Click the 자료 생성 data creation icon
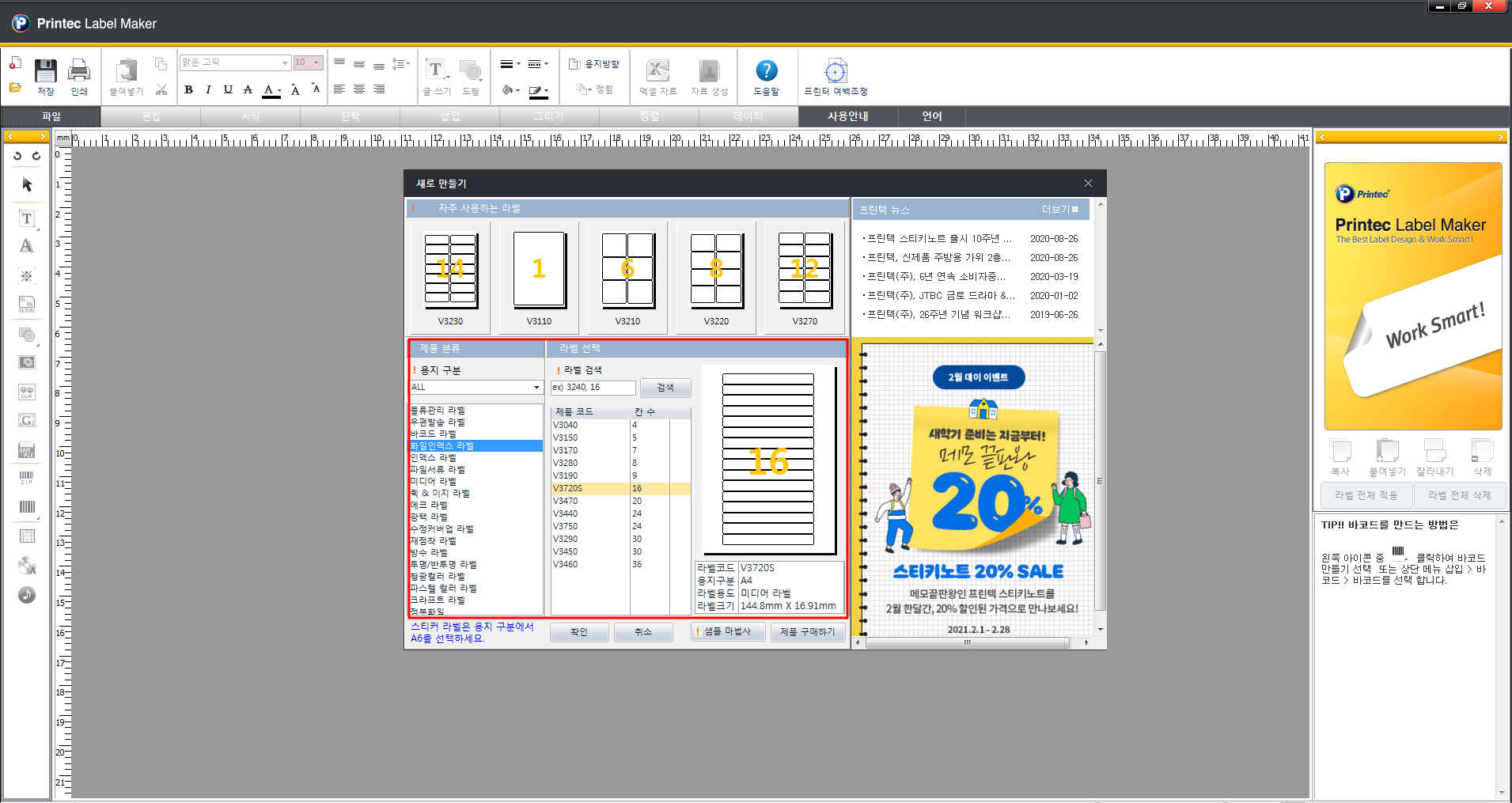 (709, 71)
